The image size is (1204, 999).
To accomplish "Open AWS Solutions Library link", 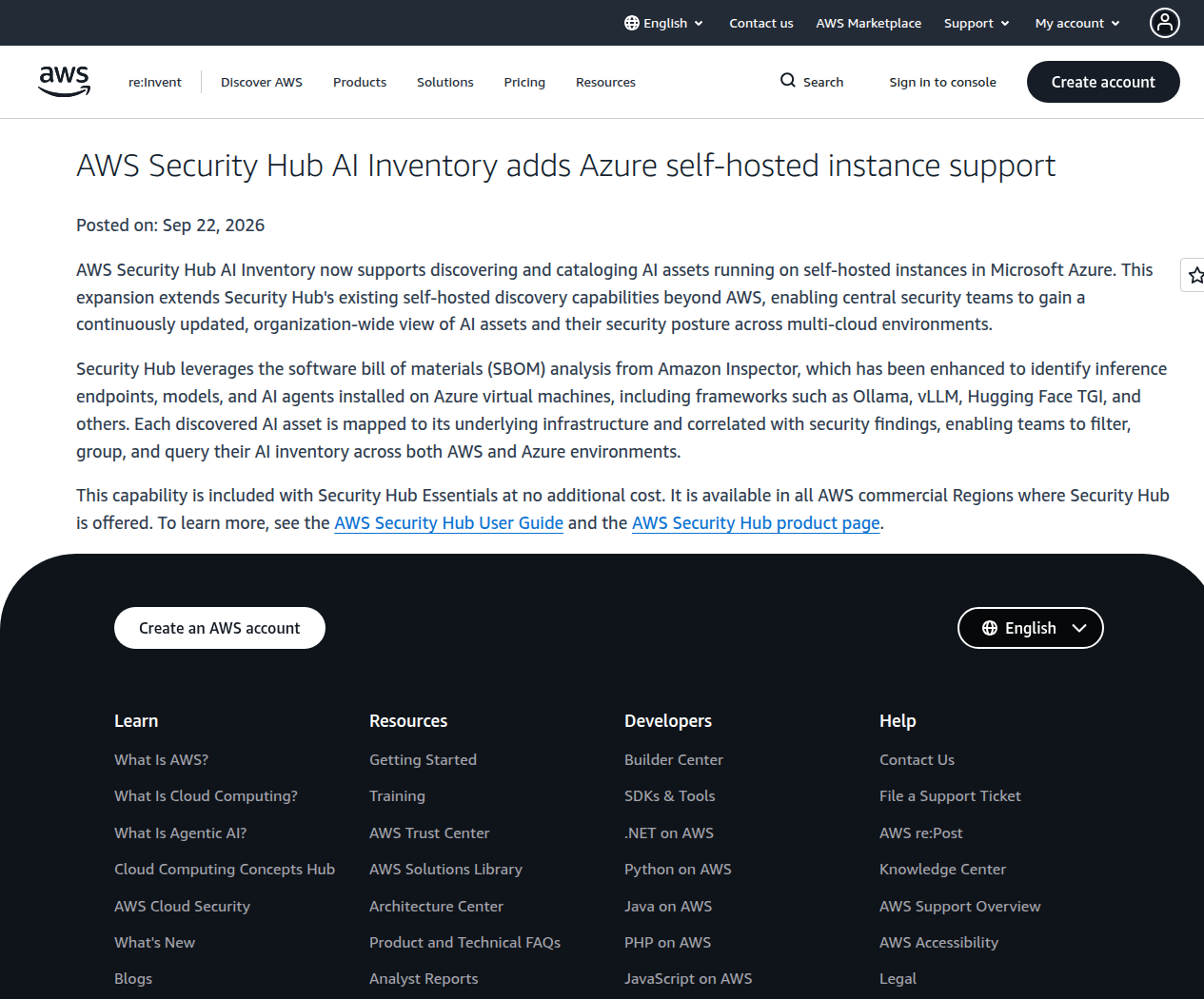I will point(445,869).
